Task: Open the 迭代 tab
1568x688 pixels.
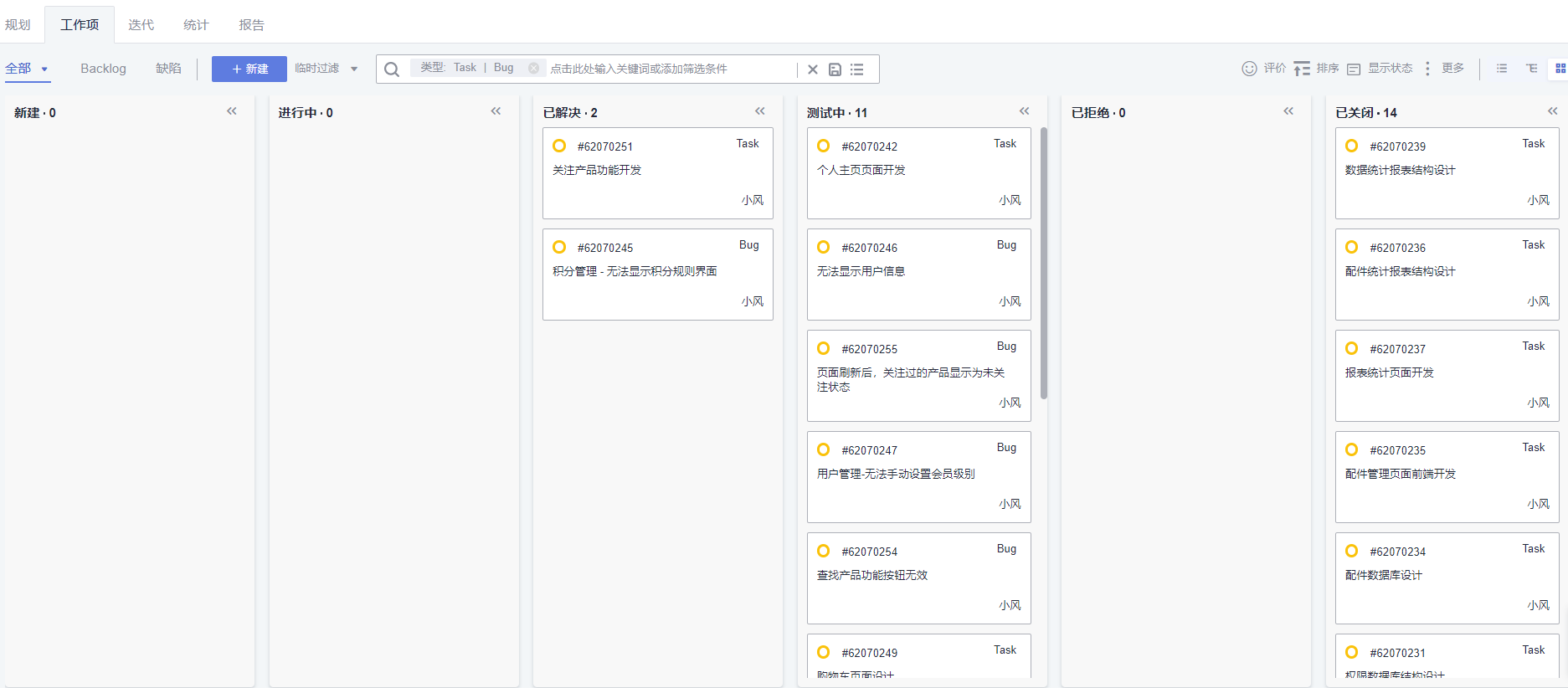Action: 141,25
